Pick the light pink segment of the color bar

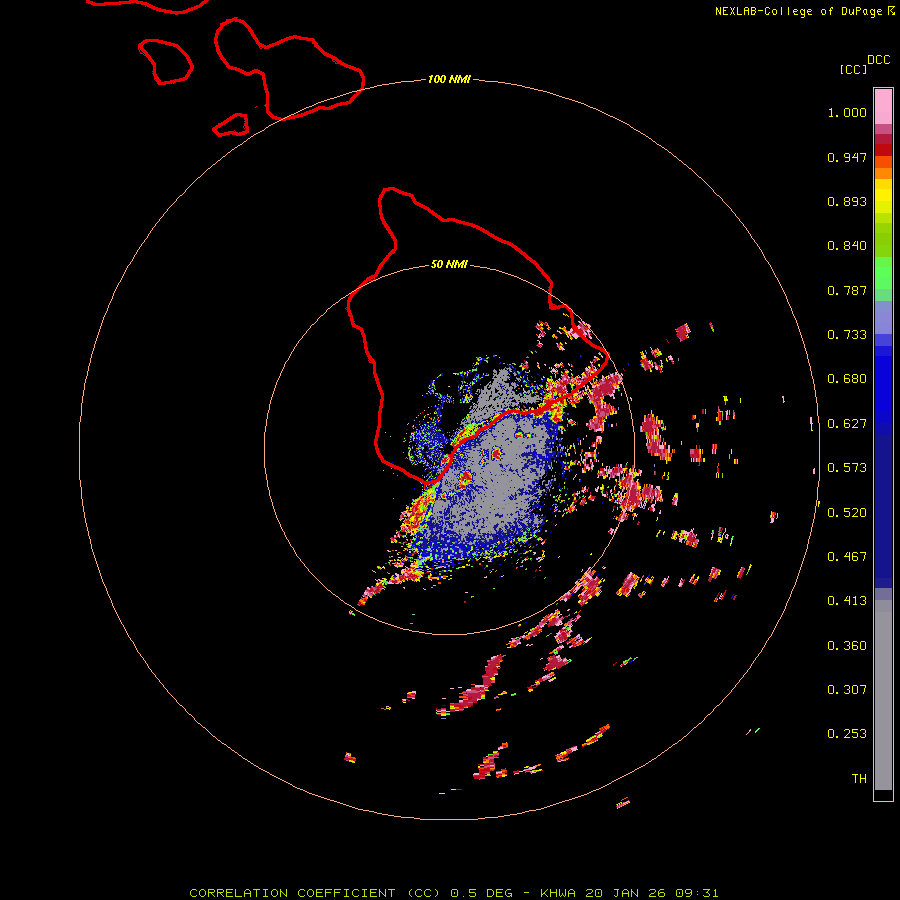(x=883, y=107)
